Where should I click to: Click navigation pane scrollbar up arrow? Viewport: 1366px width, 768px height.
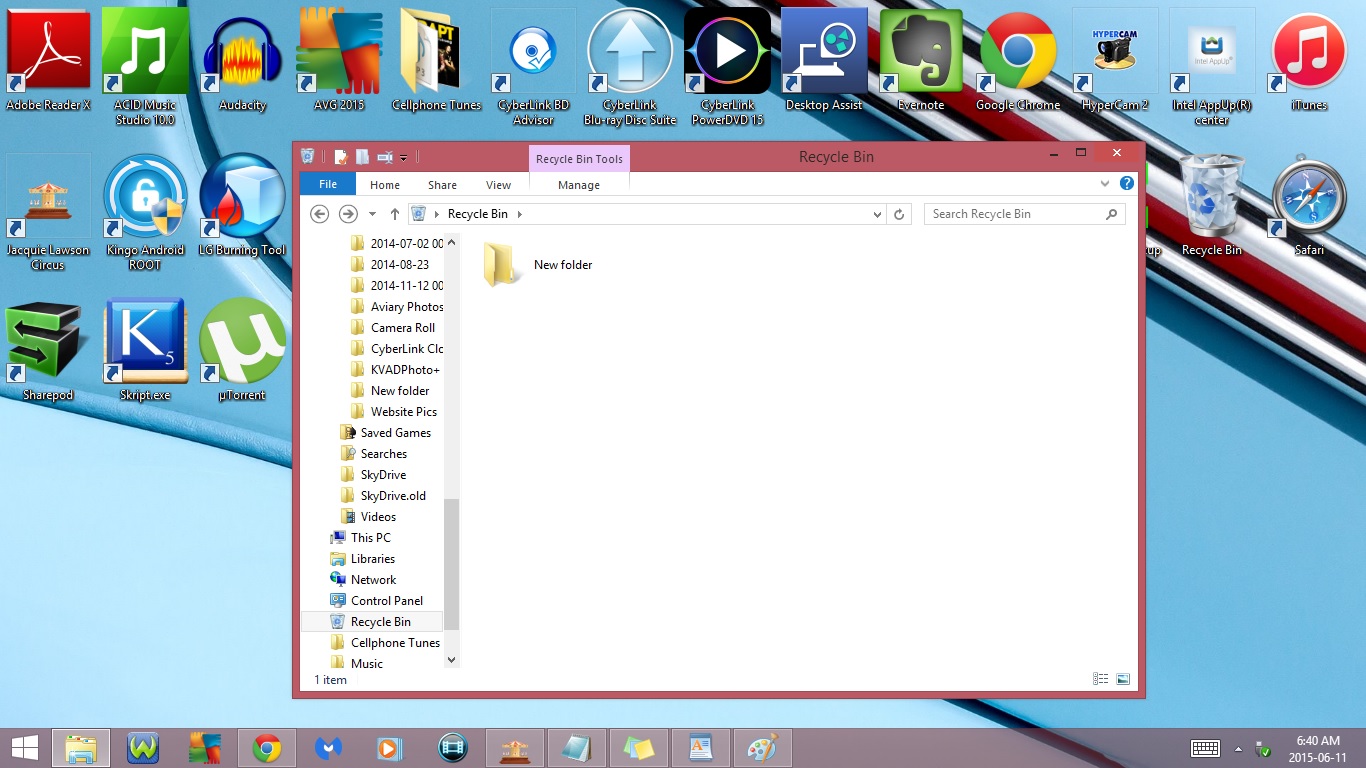click(x=451, y=241)
